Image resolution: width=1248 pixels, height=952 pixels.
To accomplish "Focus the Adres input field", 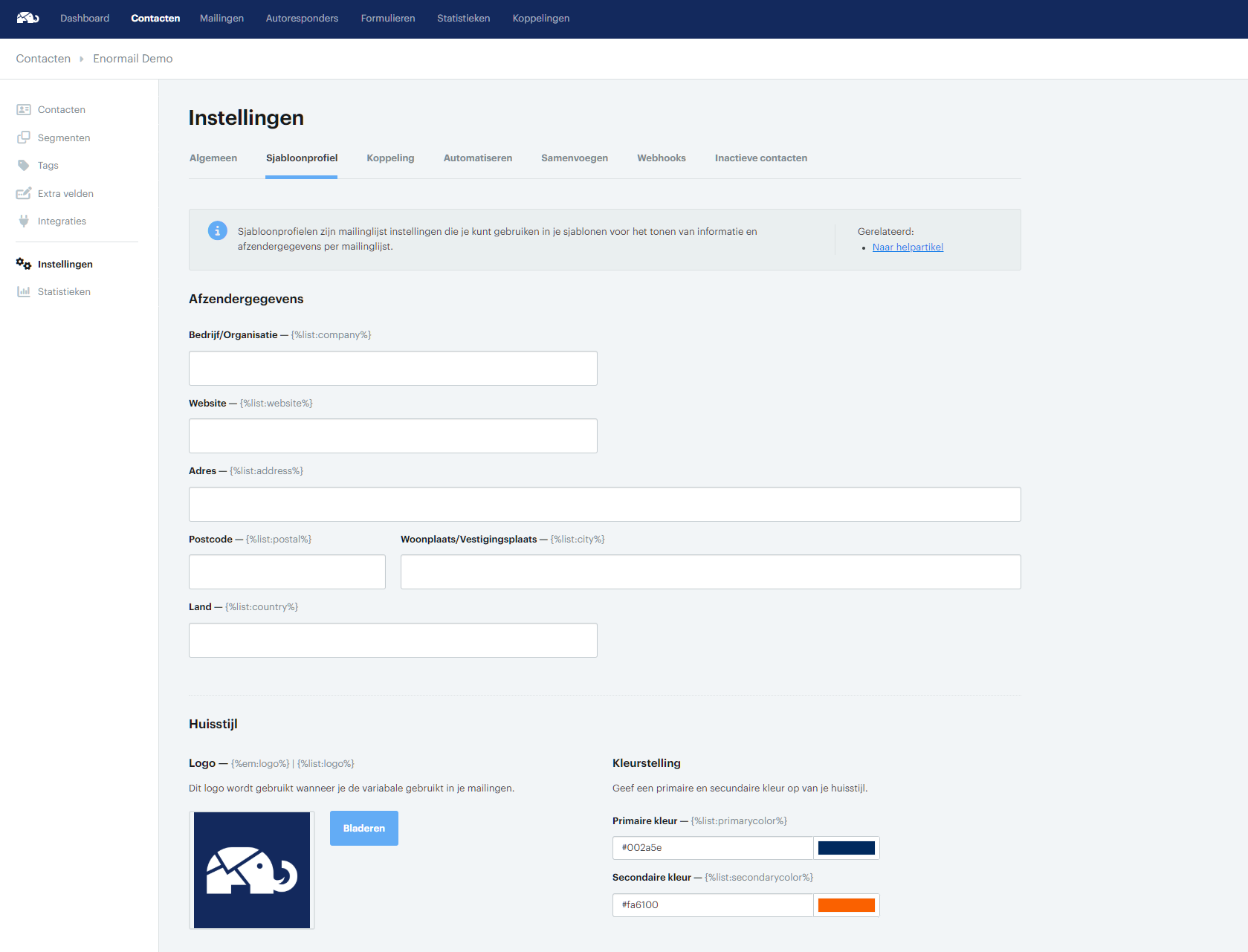I will (605, 504).
